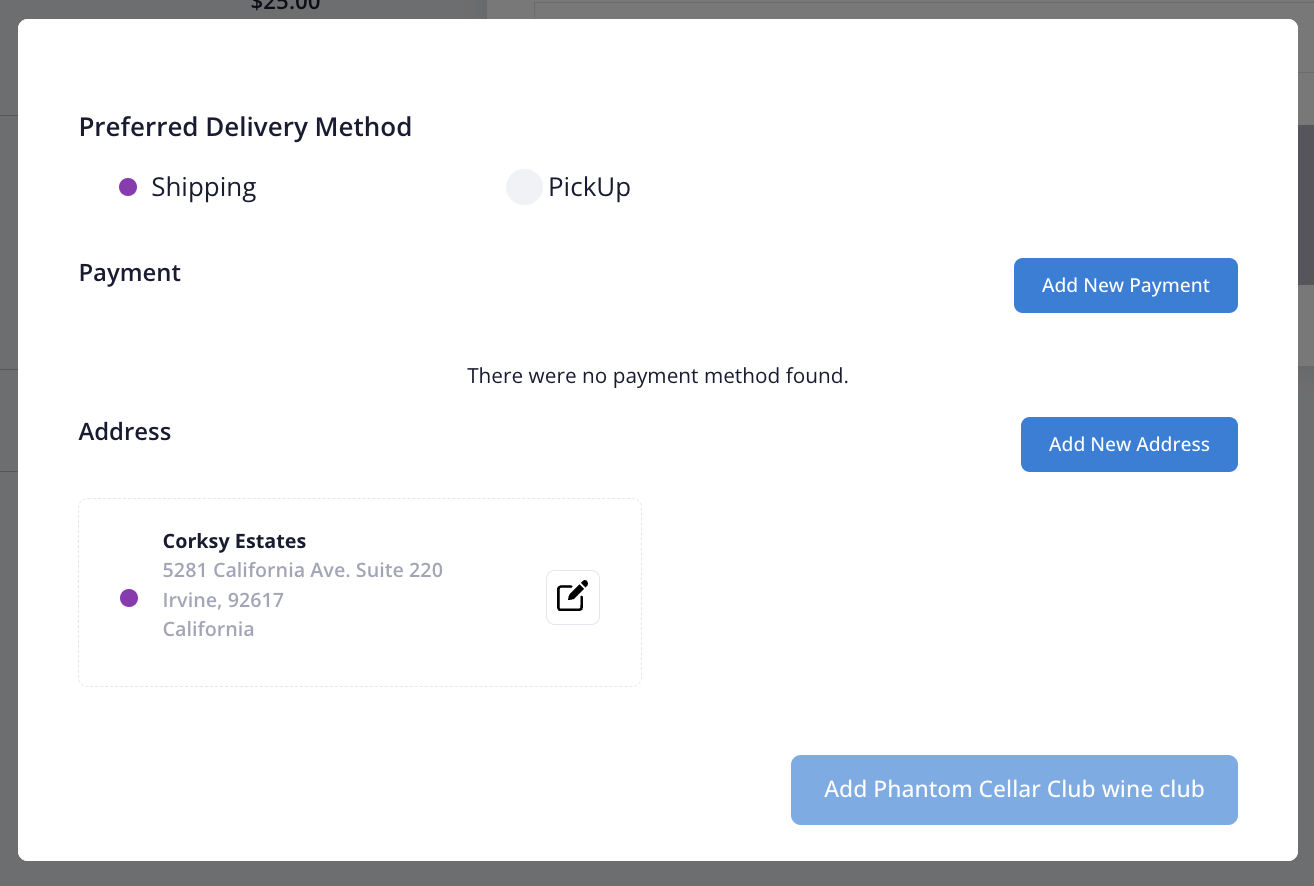Click the Address section heading

click(125, 432)
